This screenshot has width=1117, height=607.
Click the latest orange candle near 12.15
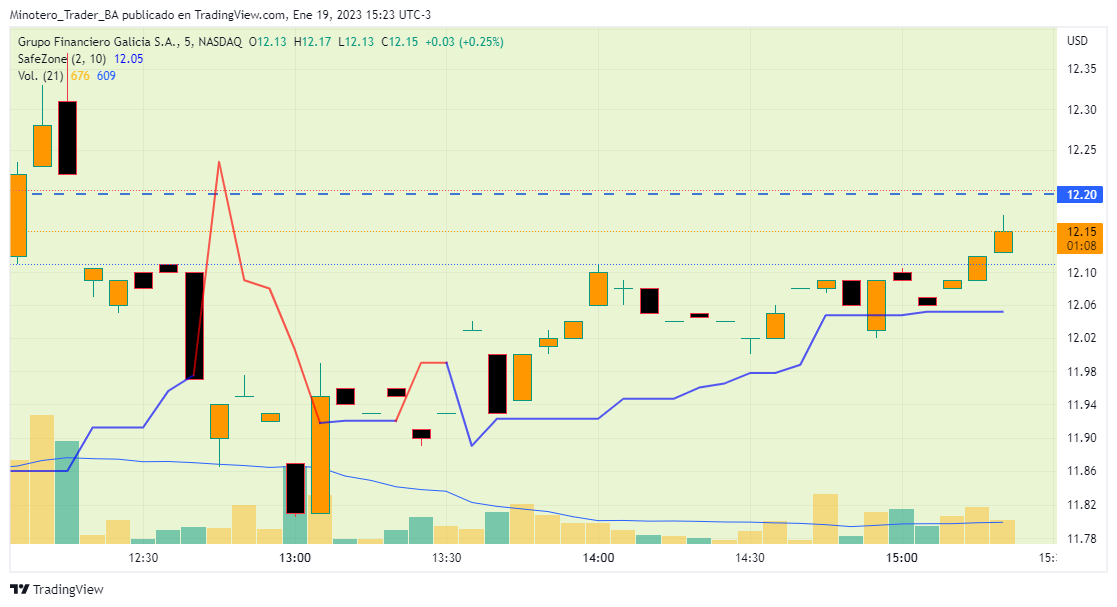click(1003, 241)
